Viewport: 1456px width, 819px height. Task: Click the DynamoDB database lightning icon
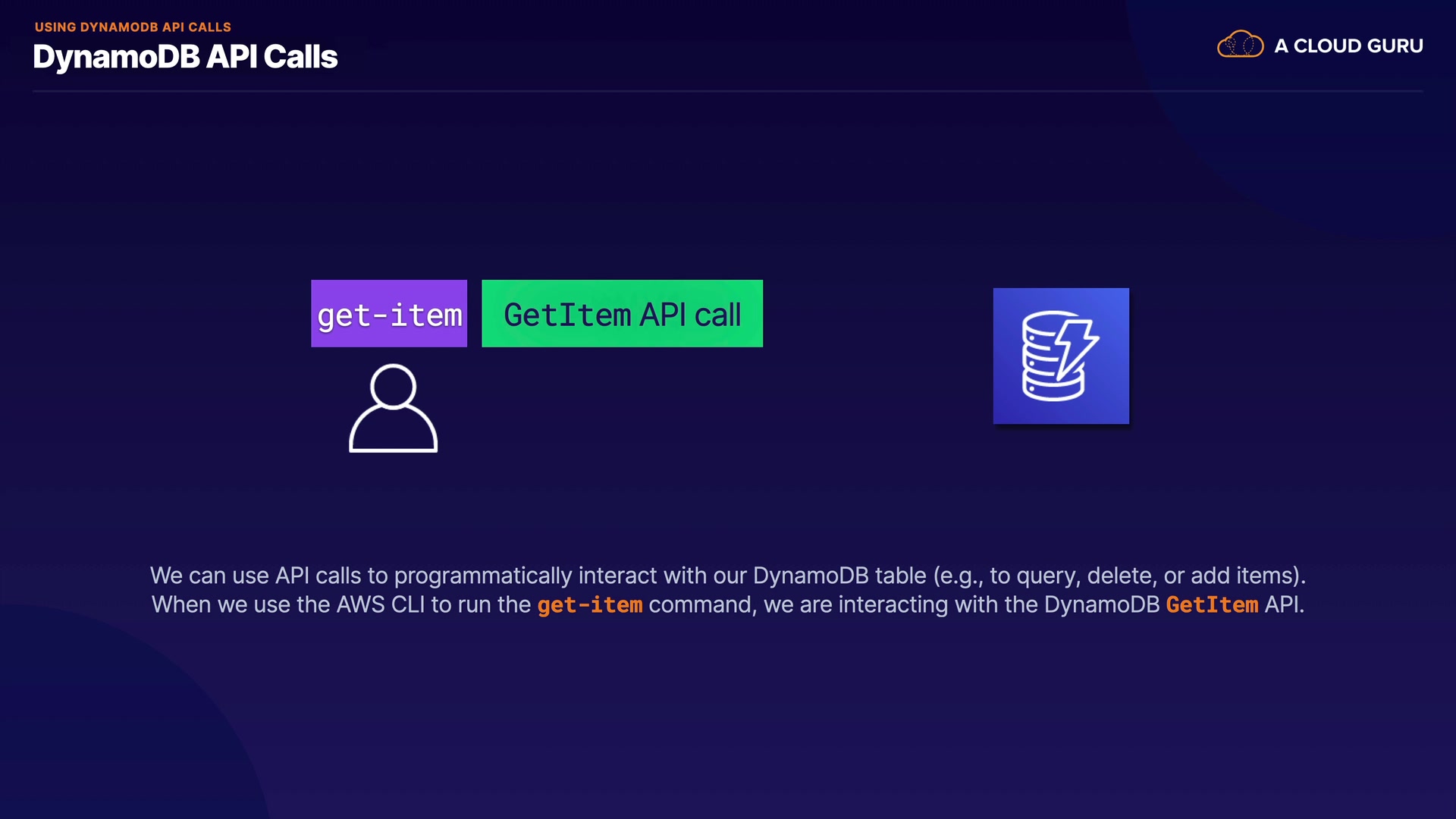1060,356
